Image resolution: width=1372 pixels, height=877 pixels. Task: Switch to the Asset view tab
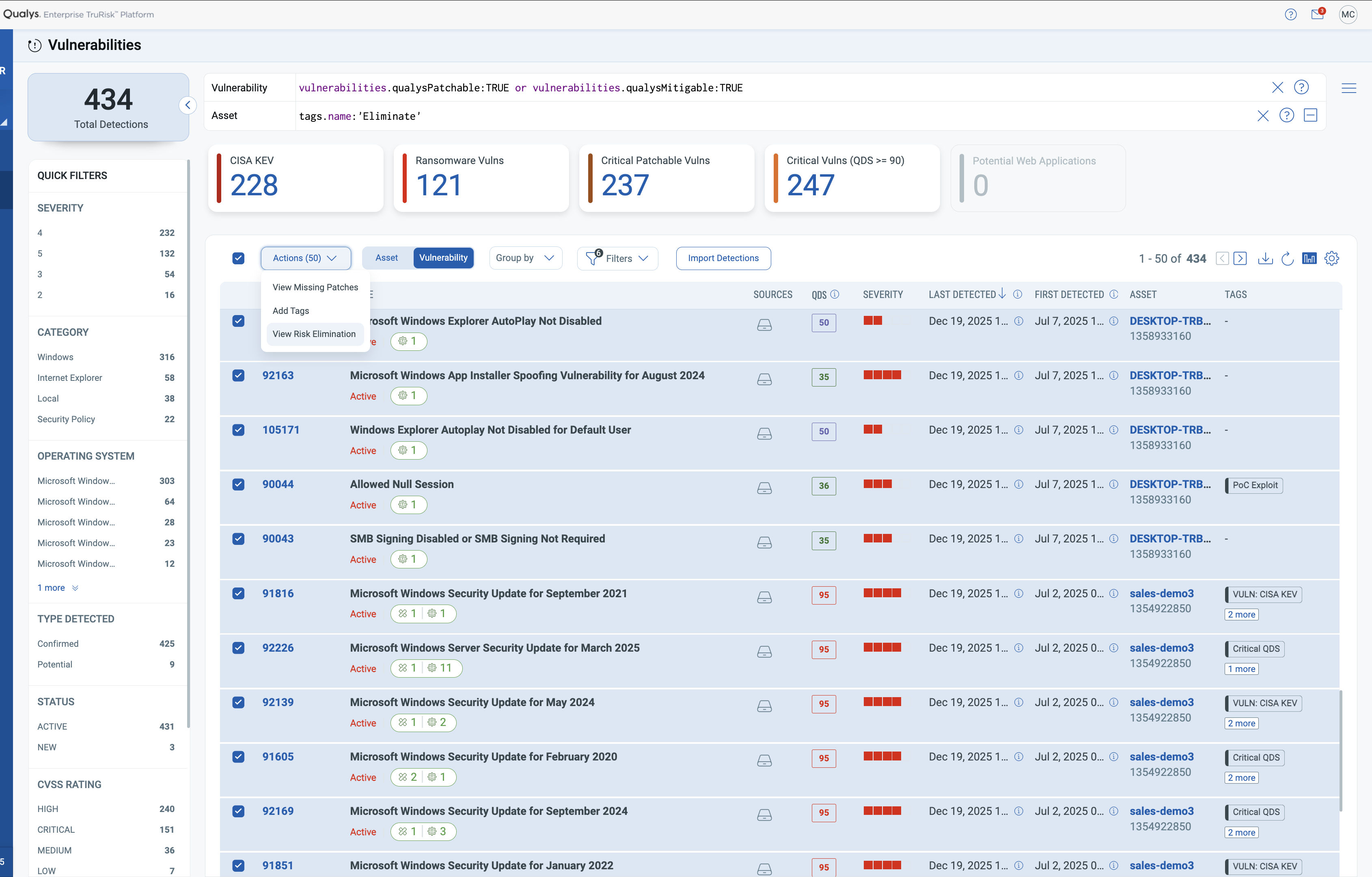tap(386, 257)
